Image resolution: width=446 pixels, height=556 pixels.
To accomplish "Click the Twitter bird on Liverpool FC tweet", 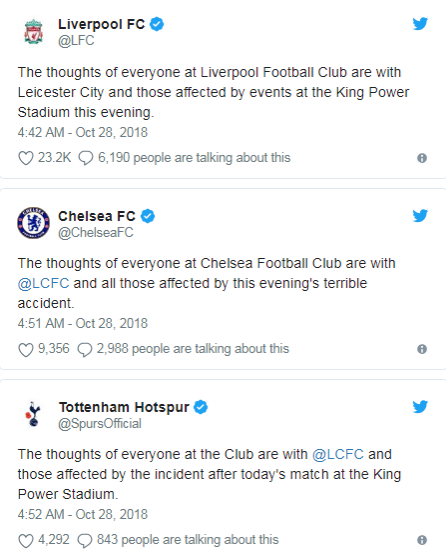I will coord(420,24).
